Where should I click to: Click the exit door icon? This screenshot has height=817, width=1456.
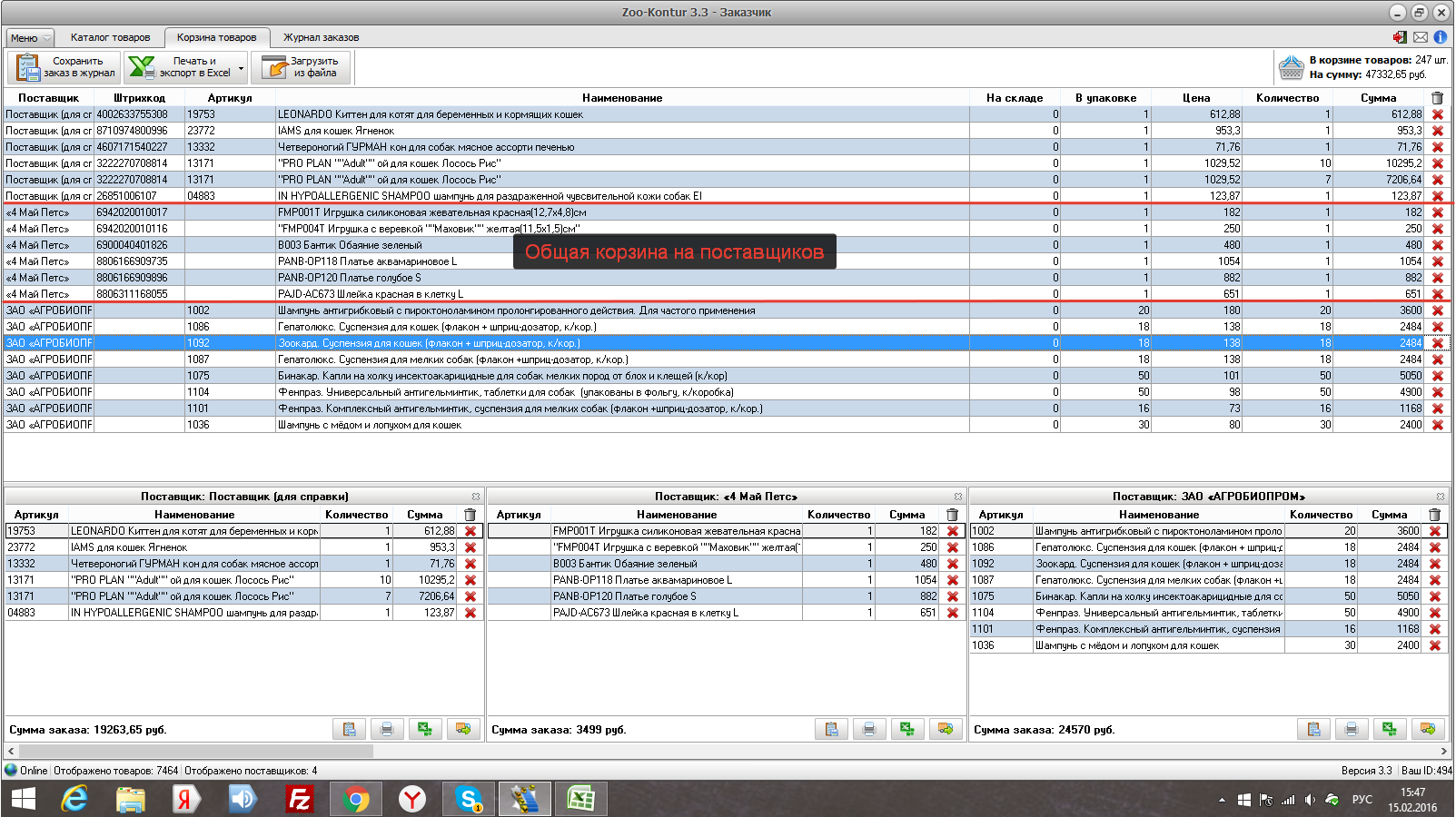pos(1400,37)
